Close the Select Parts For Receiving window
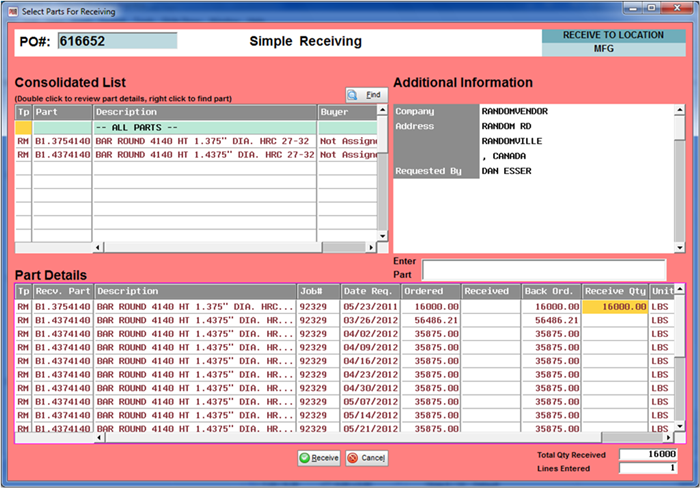The height and width of the screenshot is (488, 700). pos(677,8)
